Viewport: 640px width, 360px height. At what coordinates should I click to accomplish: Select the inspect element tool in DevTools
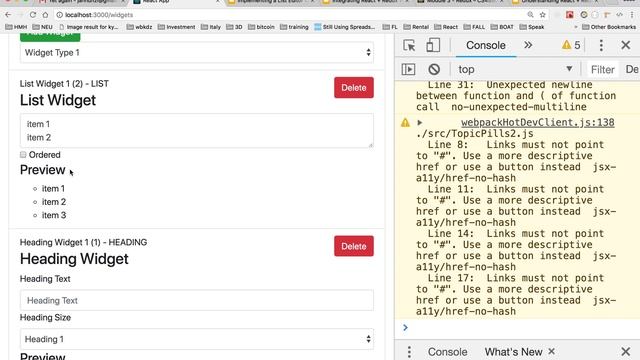(409, 45)
